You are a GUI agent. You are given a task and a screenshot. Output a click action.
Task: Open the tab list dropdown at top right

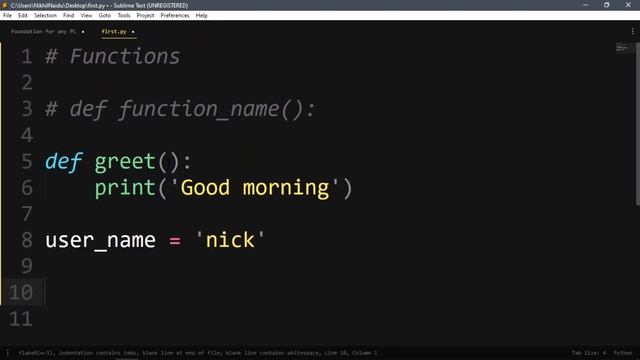(633, 31)
